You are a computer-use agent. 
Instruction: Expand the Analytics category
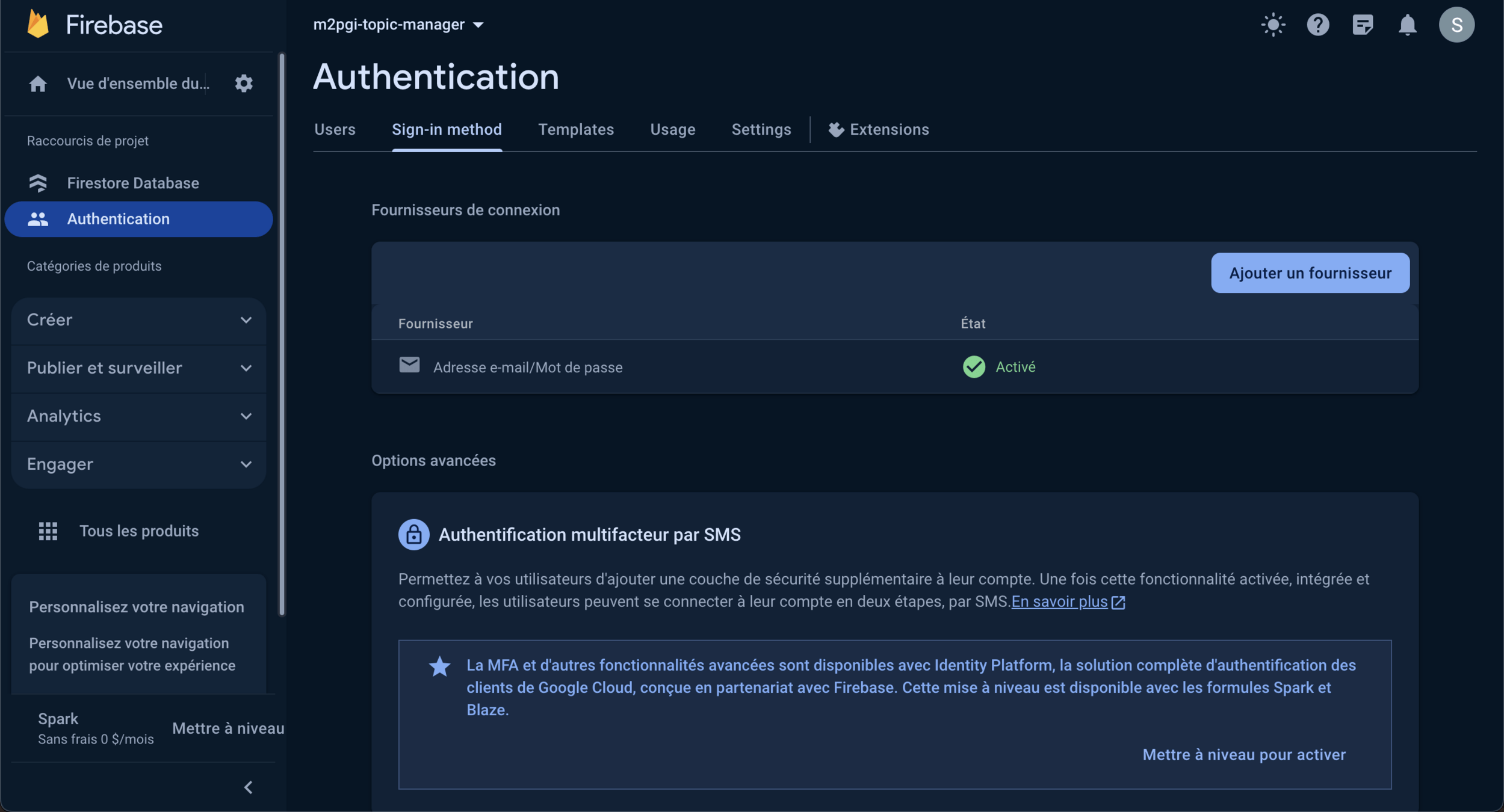tap(138, 416)
